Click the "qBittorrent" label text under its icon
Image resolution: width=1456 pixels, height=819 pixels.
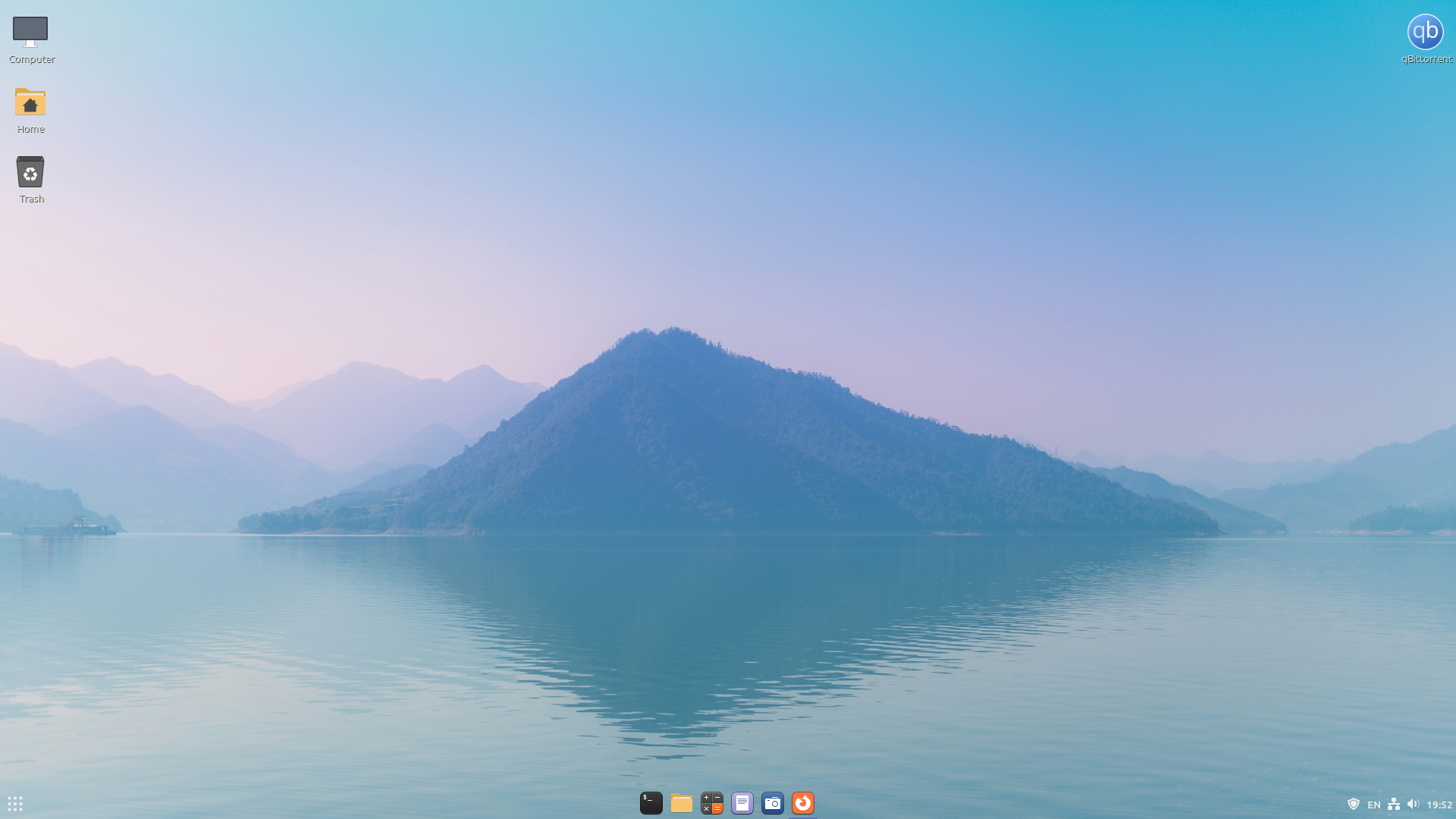click(x=1426, y=59)
